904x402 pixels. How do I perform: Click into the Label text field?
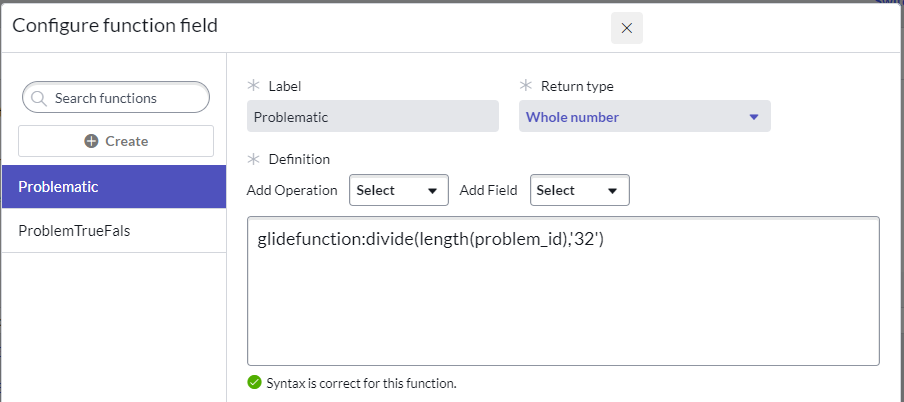[x=372, y=117]
